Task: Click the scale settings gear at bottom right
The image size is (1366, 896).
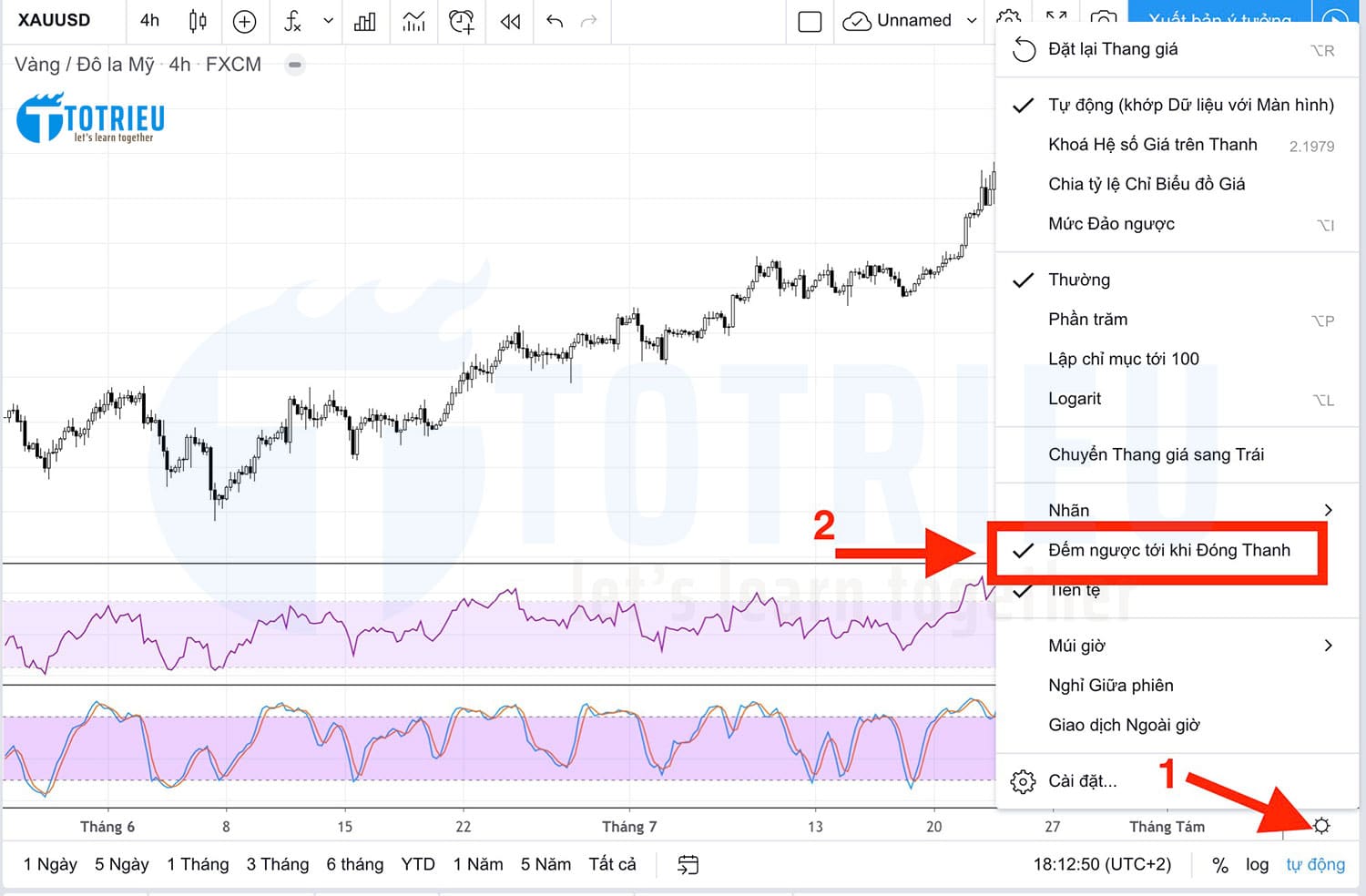Action: point(1321,825)
